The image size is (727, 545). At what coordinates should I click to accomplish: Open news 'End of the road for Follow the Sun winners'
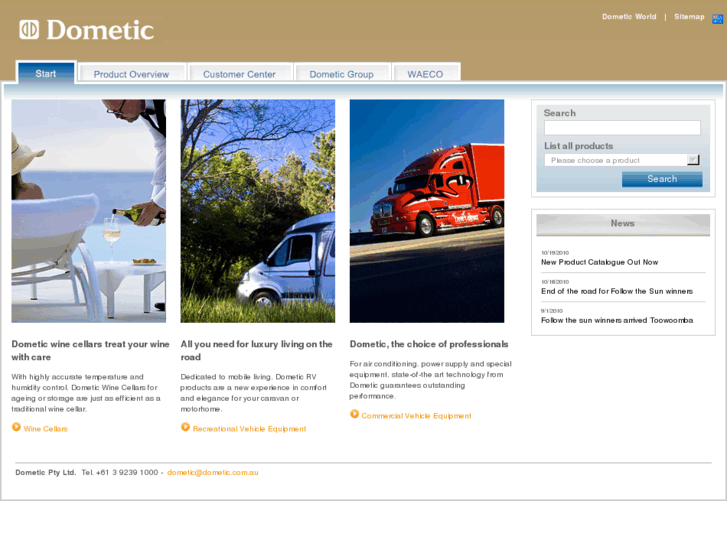click(x=617, y=291)
